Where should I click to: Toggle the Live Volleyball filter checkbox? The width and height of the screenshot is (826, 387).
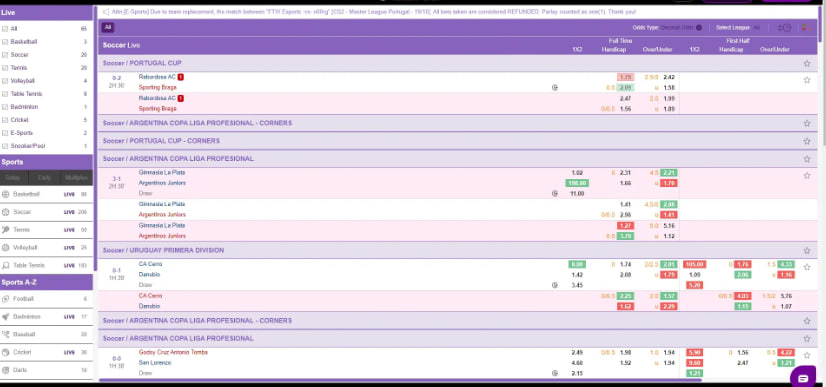coord(5,81)
